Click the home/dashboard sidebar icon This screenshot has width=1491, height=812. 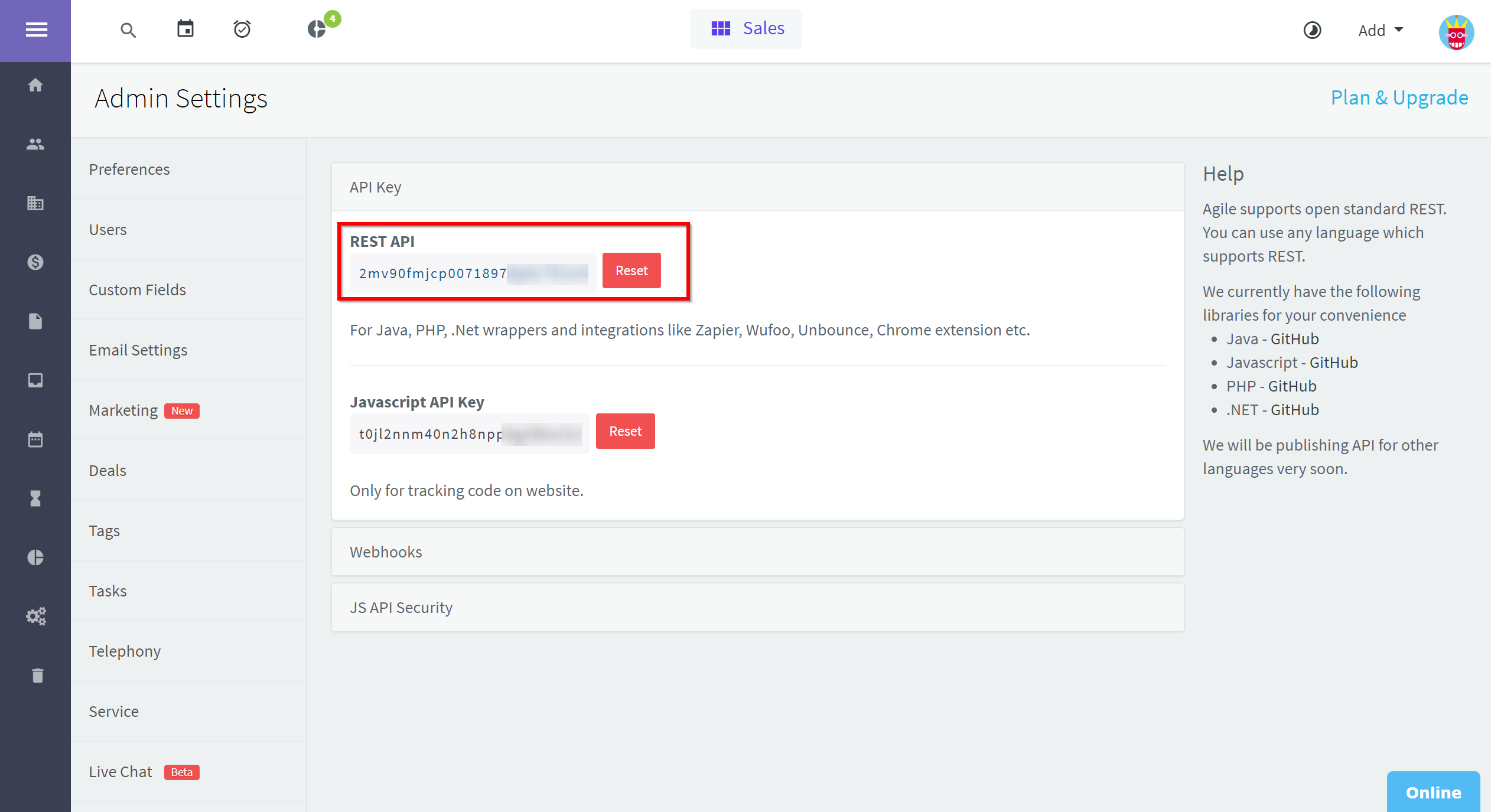pyautogui.click(x=35, y=84)
